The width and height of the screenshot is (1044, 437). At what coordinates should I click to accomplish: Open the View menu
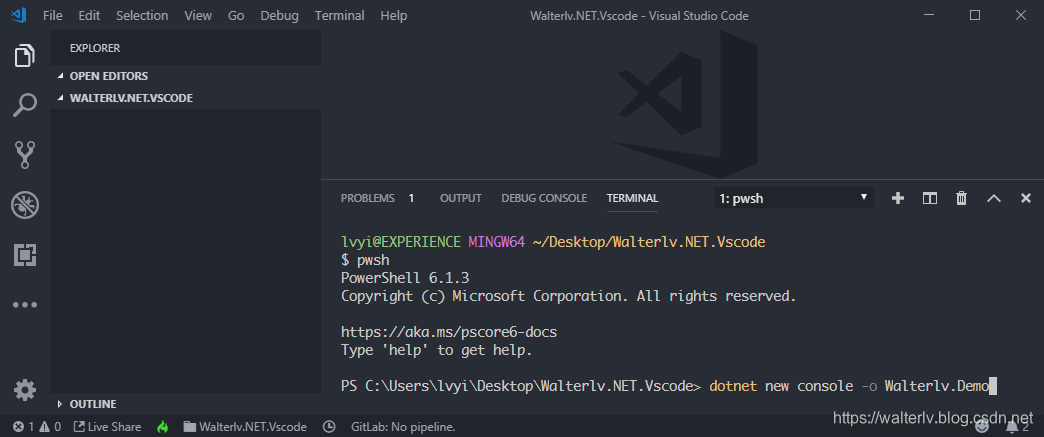pos(198,15)
